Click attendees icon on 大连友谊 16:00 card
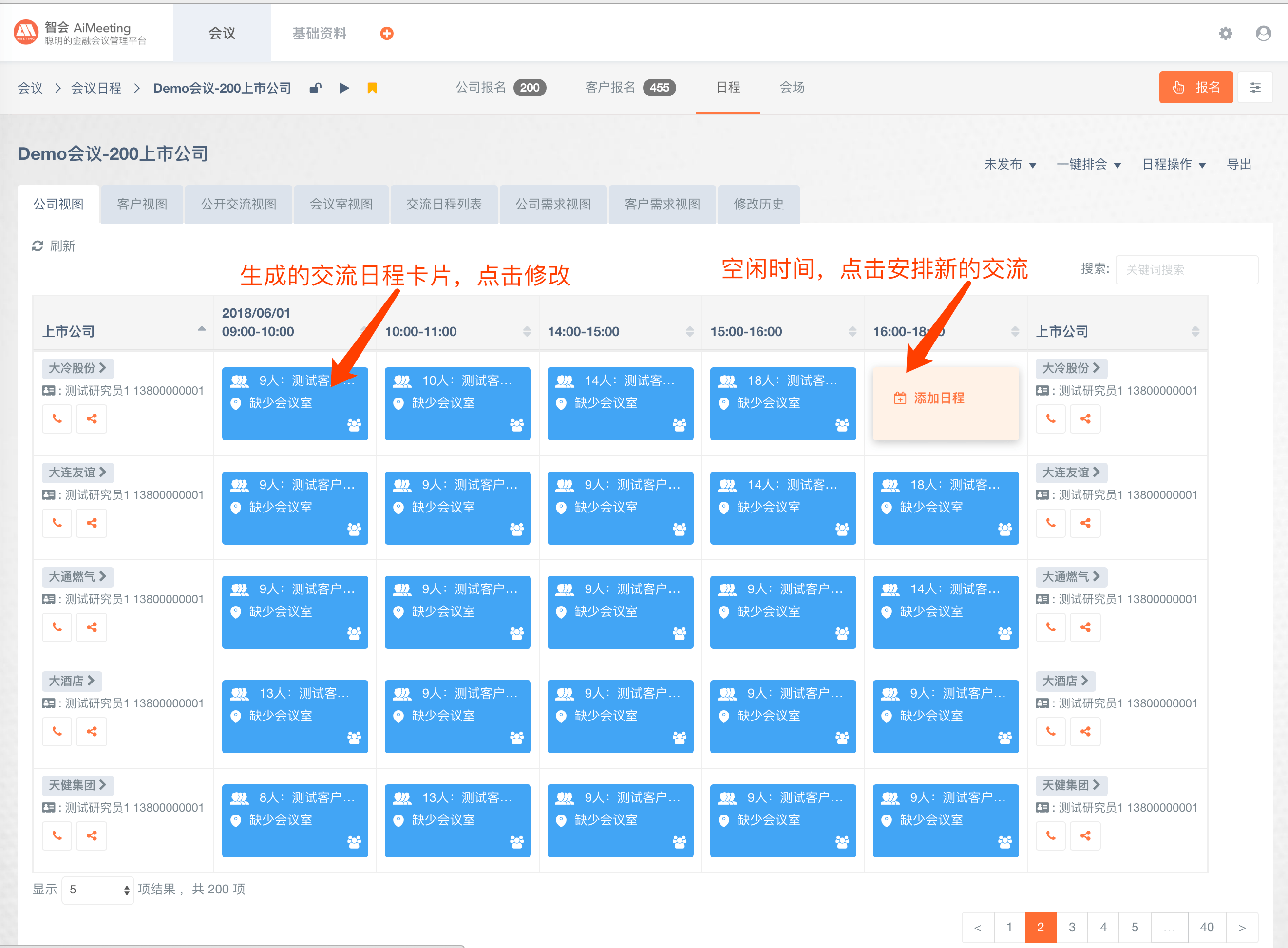This screenshot has width=1288, height=948. pos(1005,529)
